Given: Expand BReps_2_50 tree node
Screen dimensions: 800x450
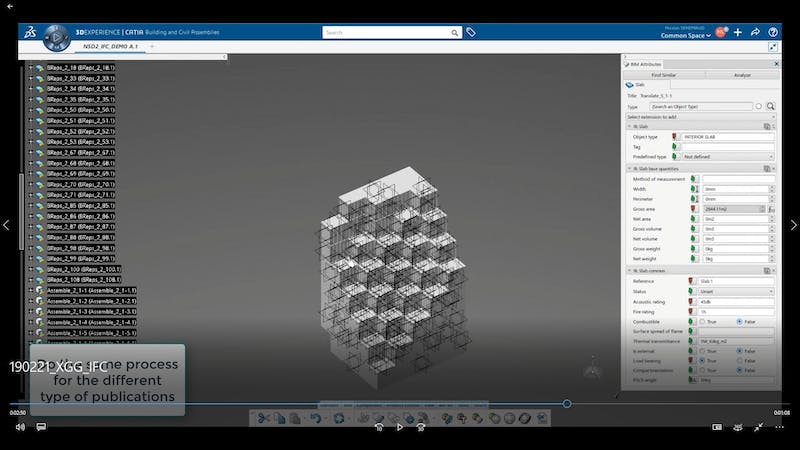Looking at the screenshot, I should click(29, 109).
